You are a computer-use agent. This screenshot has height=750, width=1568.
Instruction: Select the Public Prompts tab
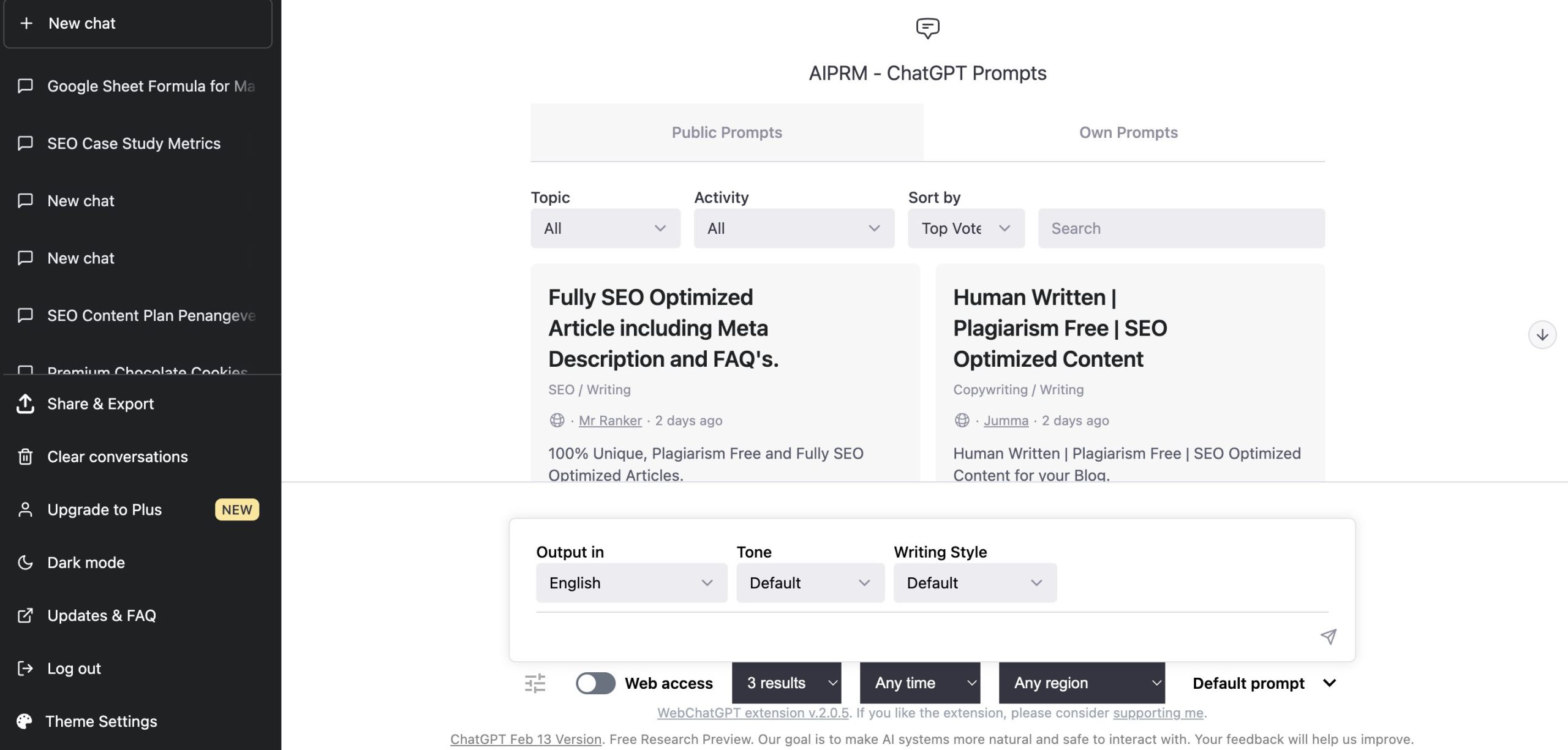coord(726,132)
